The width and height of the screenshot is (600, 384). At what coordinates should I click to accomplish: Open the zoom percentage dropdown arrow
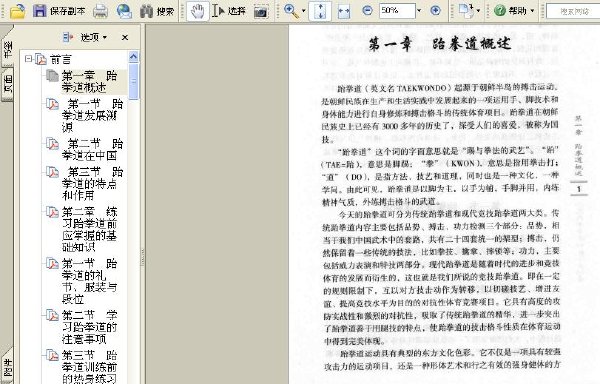(x=419, y=11)
